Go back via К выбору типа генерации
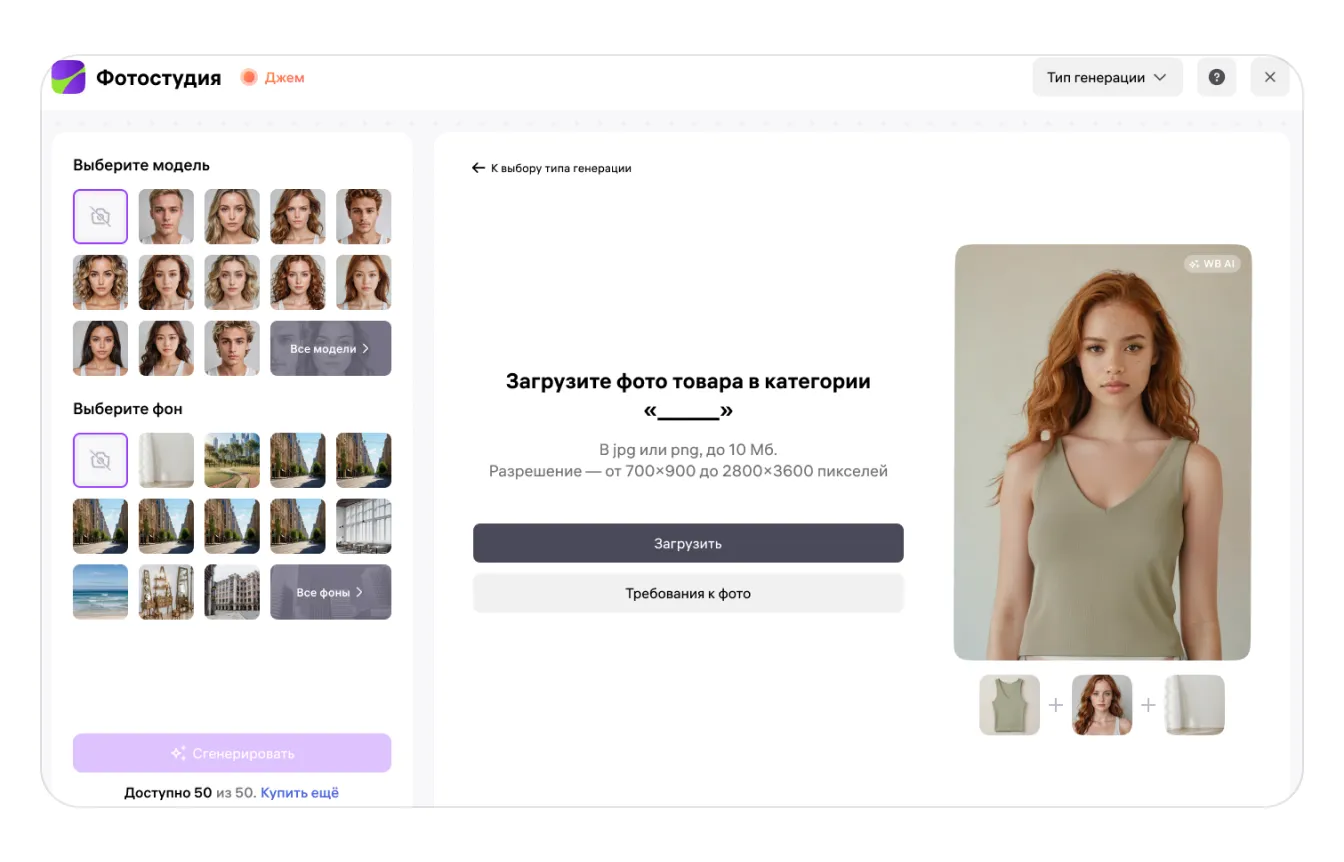 [552, 168]
